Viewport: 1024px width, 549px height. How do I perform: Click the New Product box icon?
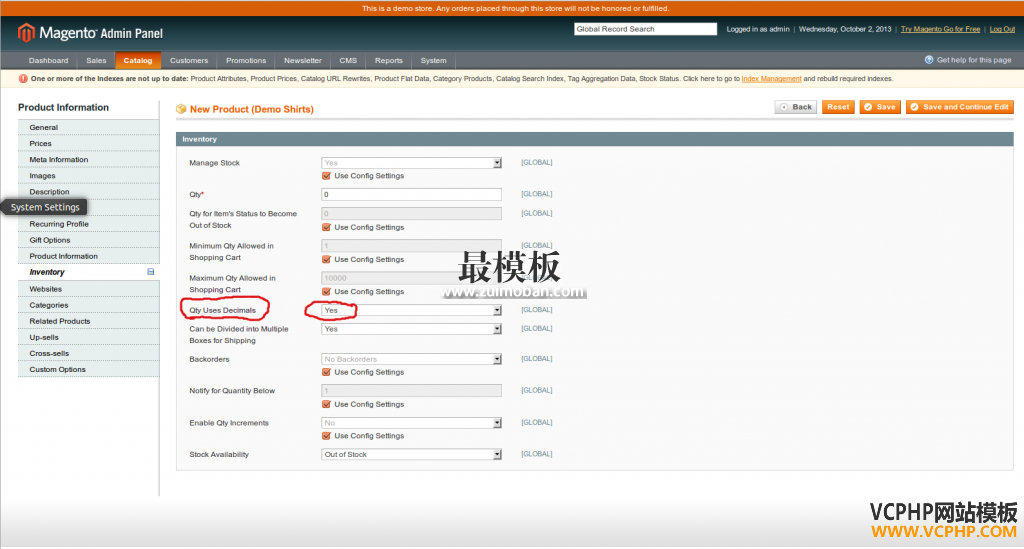click(181, 109)
